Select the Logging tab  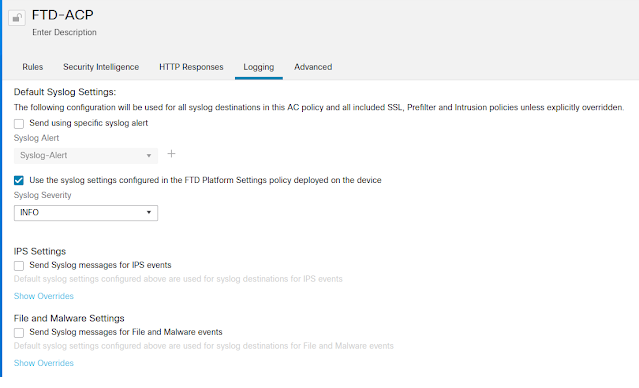[x=259, y=67]
